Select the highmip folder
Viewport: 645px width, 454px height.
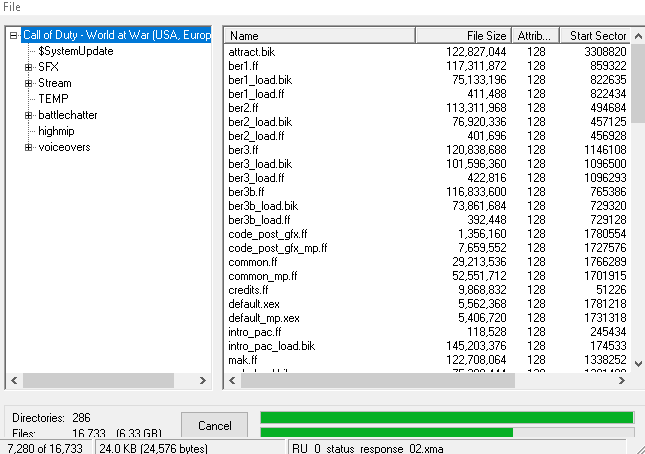[56, 131]
